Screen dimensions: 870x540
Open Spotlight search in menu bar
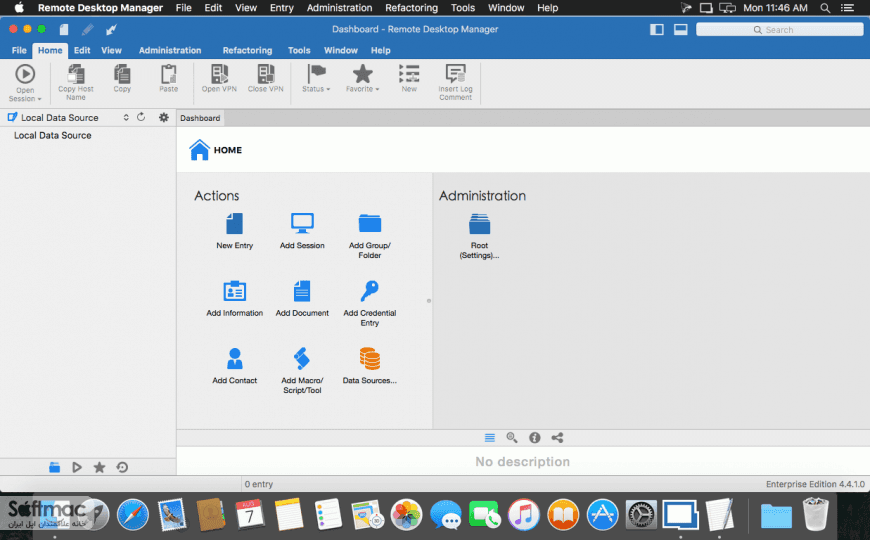[x=825, y=8]
